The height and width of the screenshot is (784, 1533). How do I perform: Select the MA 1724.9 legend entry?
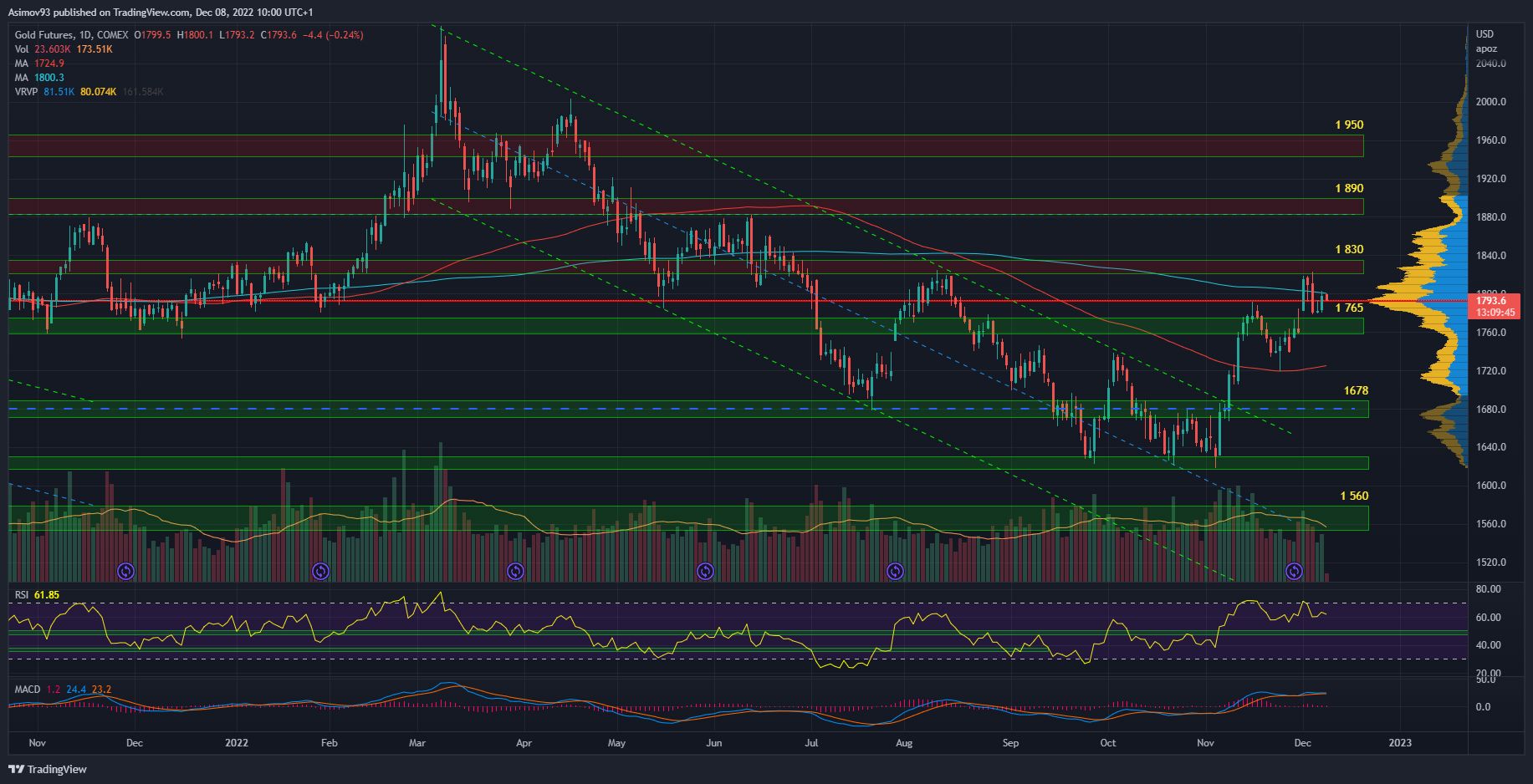39,64
